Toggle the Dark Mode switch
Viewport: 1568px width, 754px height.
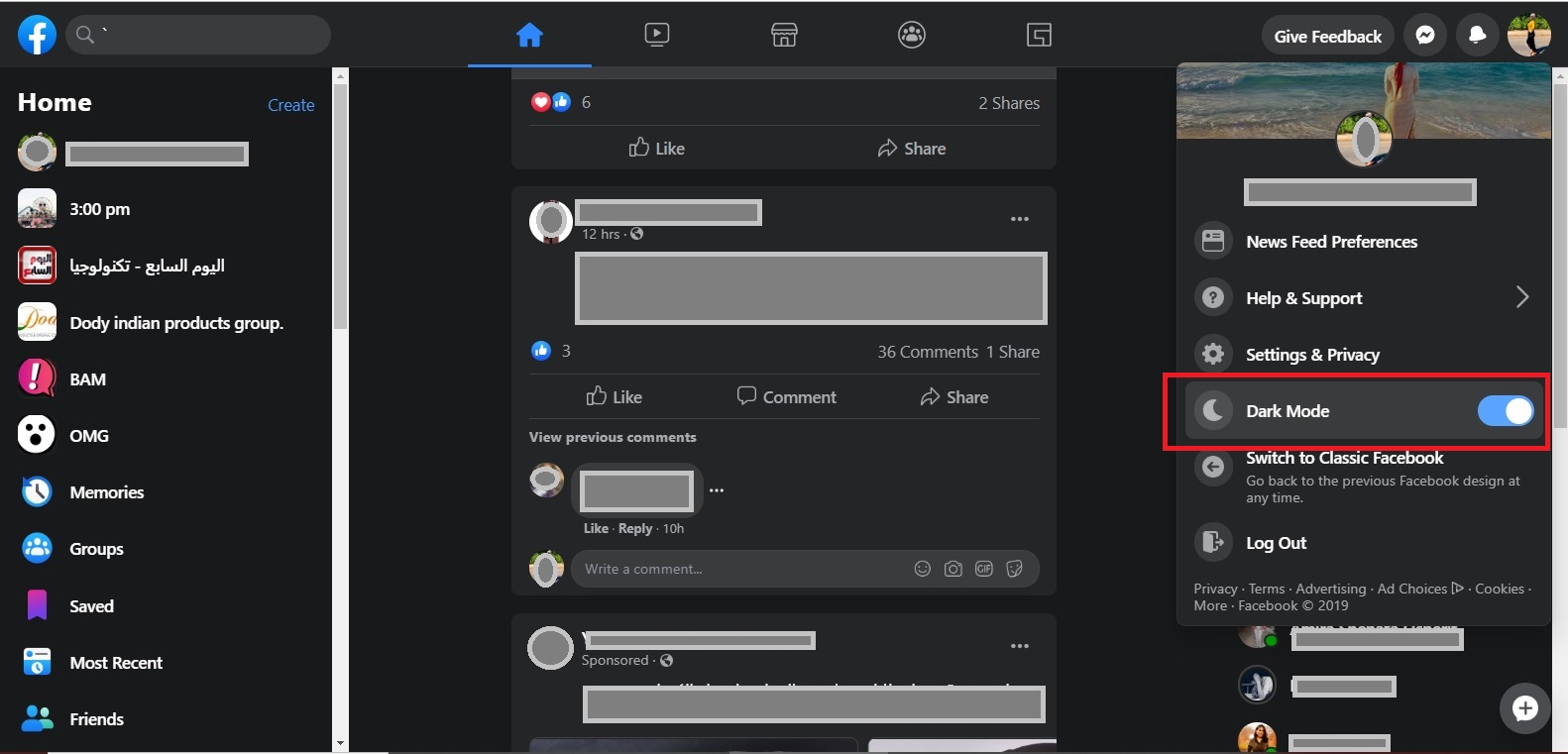(1506, 410)
